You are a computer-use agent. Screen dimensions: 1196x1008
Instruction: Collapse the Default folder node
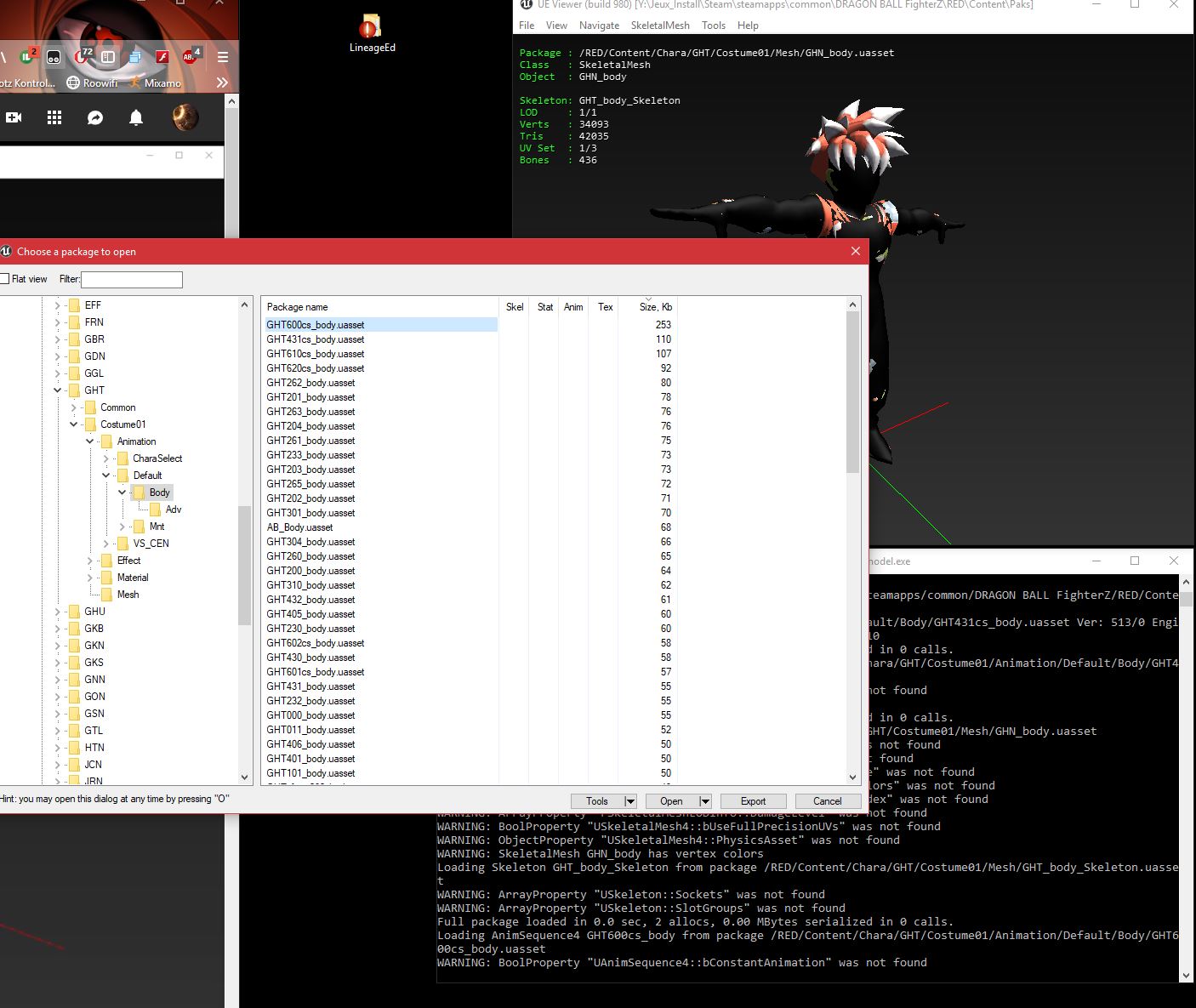(x=106, y=476)
